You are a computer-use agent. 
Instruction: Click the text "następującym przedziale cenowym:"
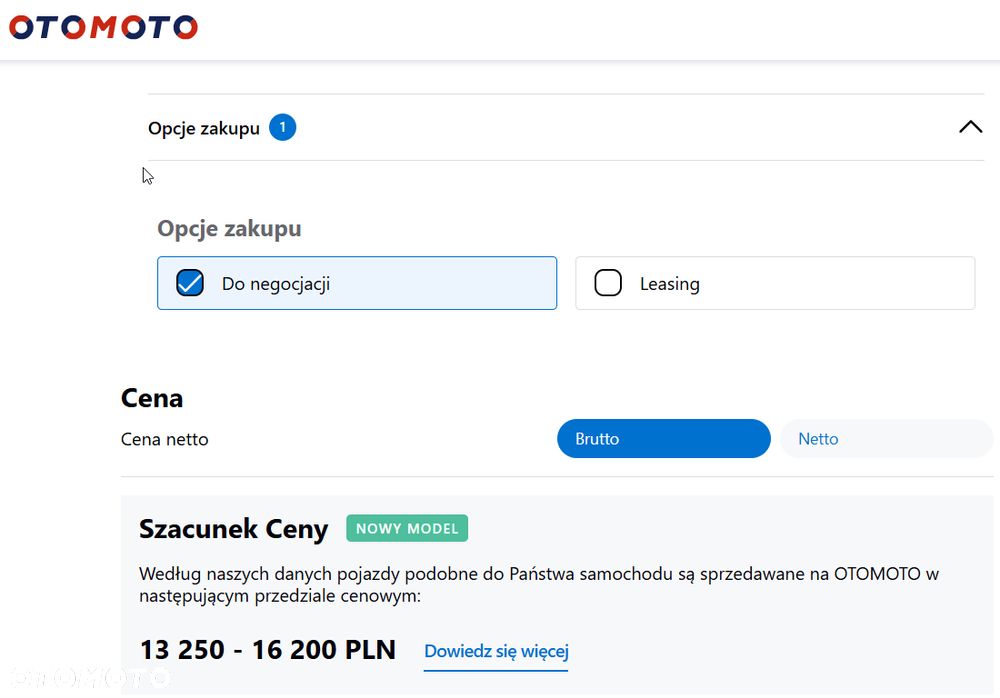coord(280,596)
